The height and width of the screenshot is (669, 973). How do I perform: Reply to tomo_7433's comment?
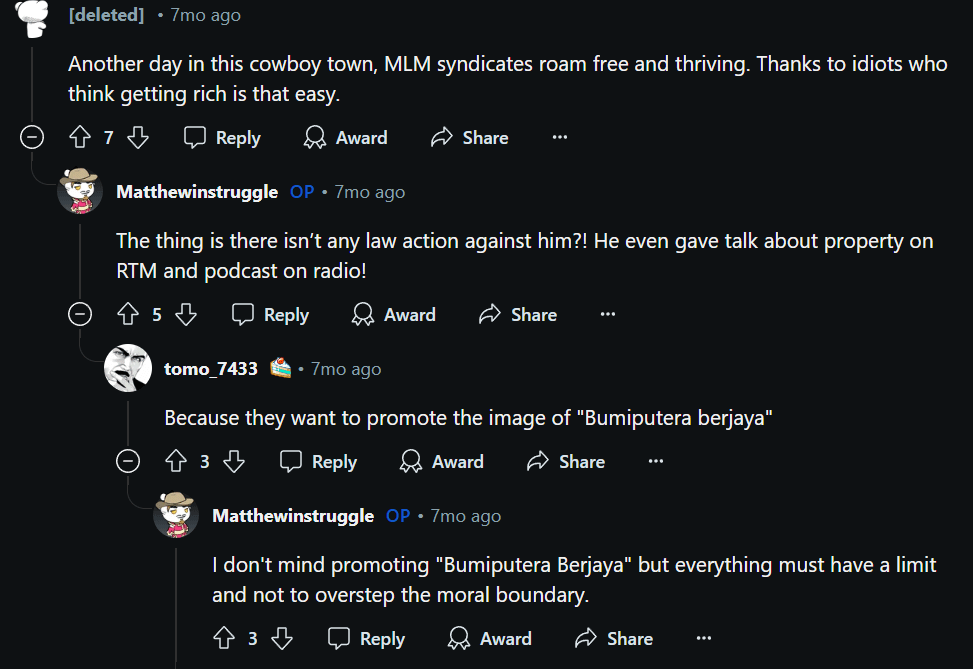[319, 462]
